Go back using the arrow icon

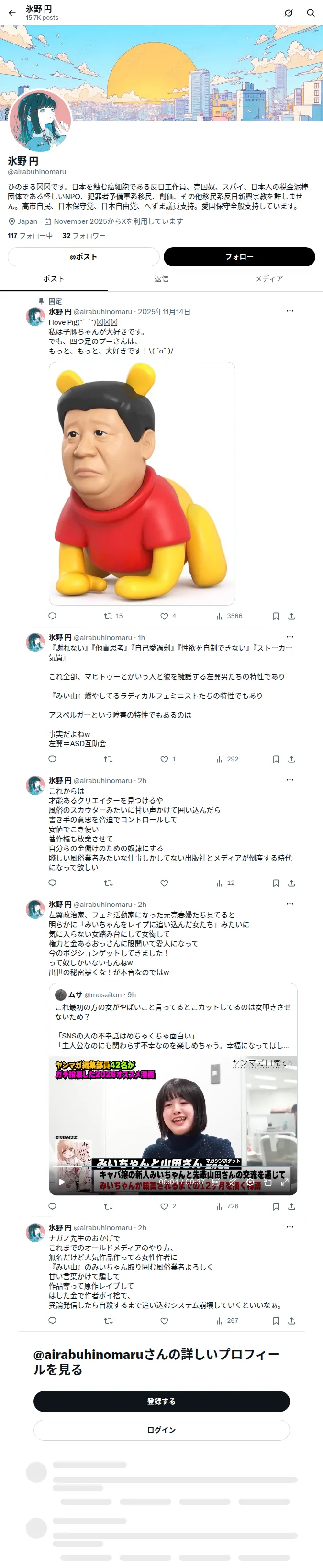click(12, 13)
